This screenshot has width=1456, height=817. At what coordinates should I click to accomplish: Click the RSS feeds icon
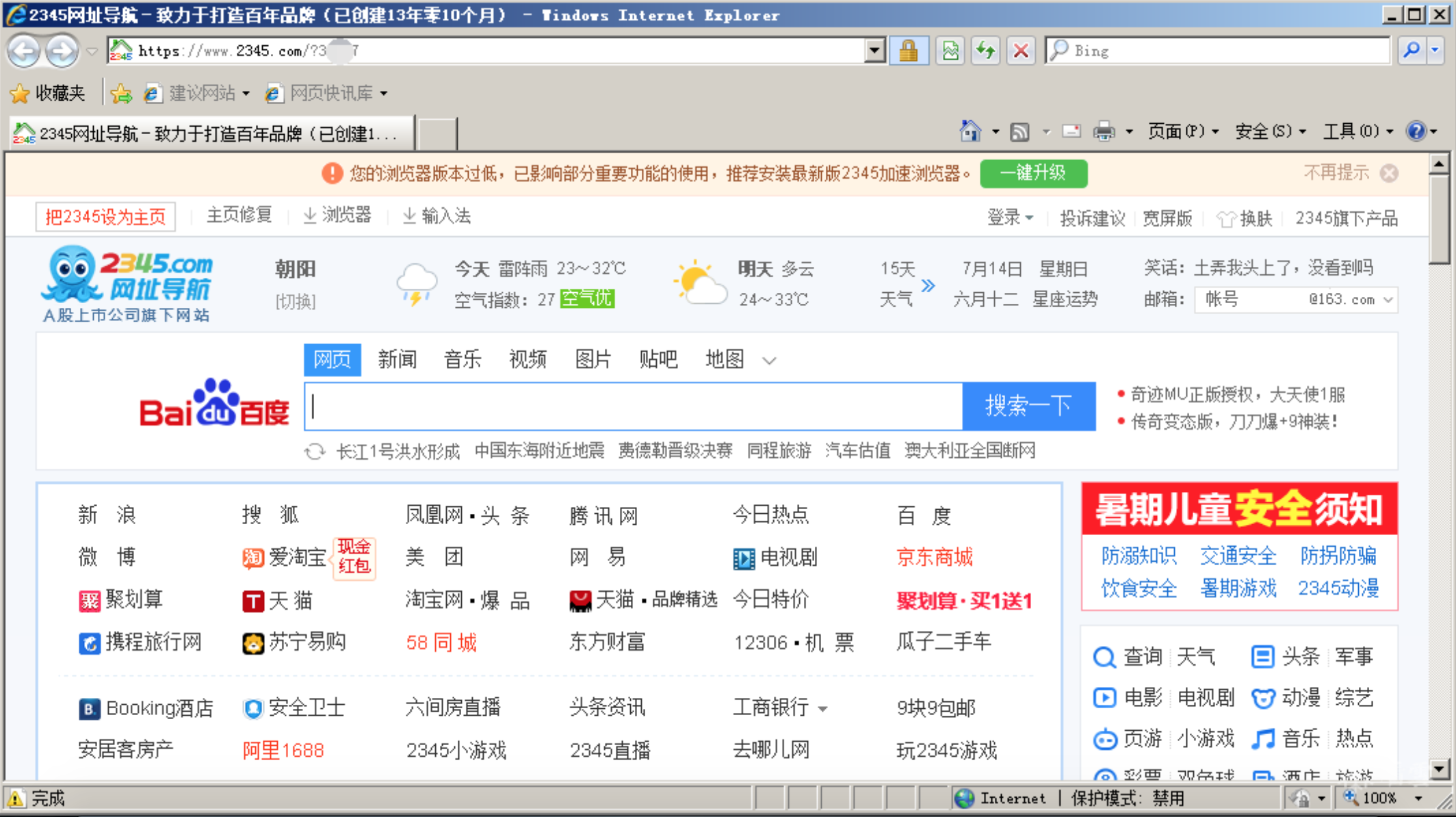(1019, 131)
